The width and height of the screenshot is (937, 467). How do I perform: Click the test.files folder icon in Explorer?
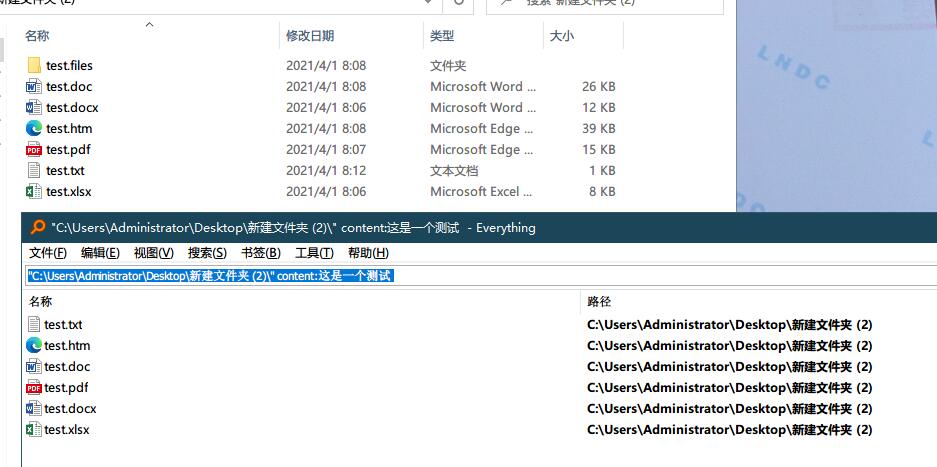pyautogui.click(x=34, y=66)
